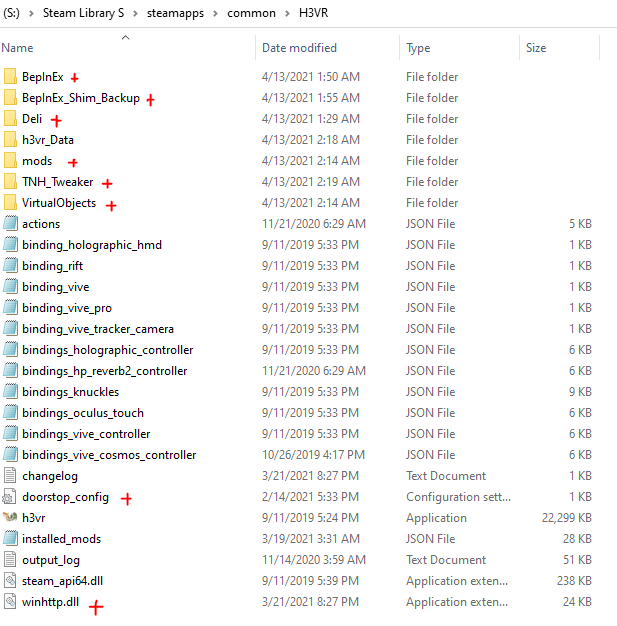
Task: Click the BepInEx_Shim_Backup folder icon
Action: pos(10,97)
